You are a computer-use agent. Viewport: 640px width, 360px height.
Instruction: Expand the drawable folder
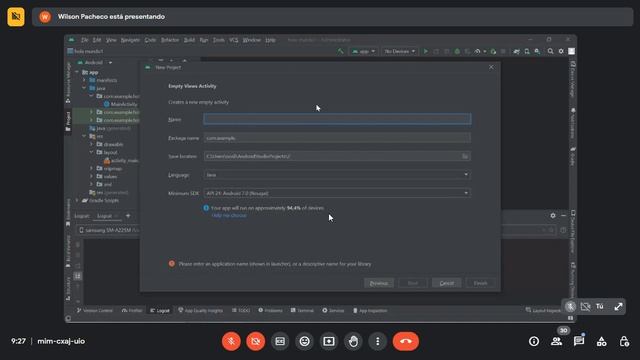pyautogui.click(x=92, y=144)
